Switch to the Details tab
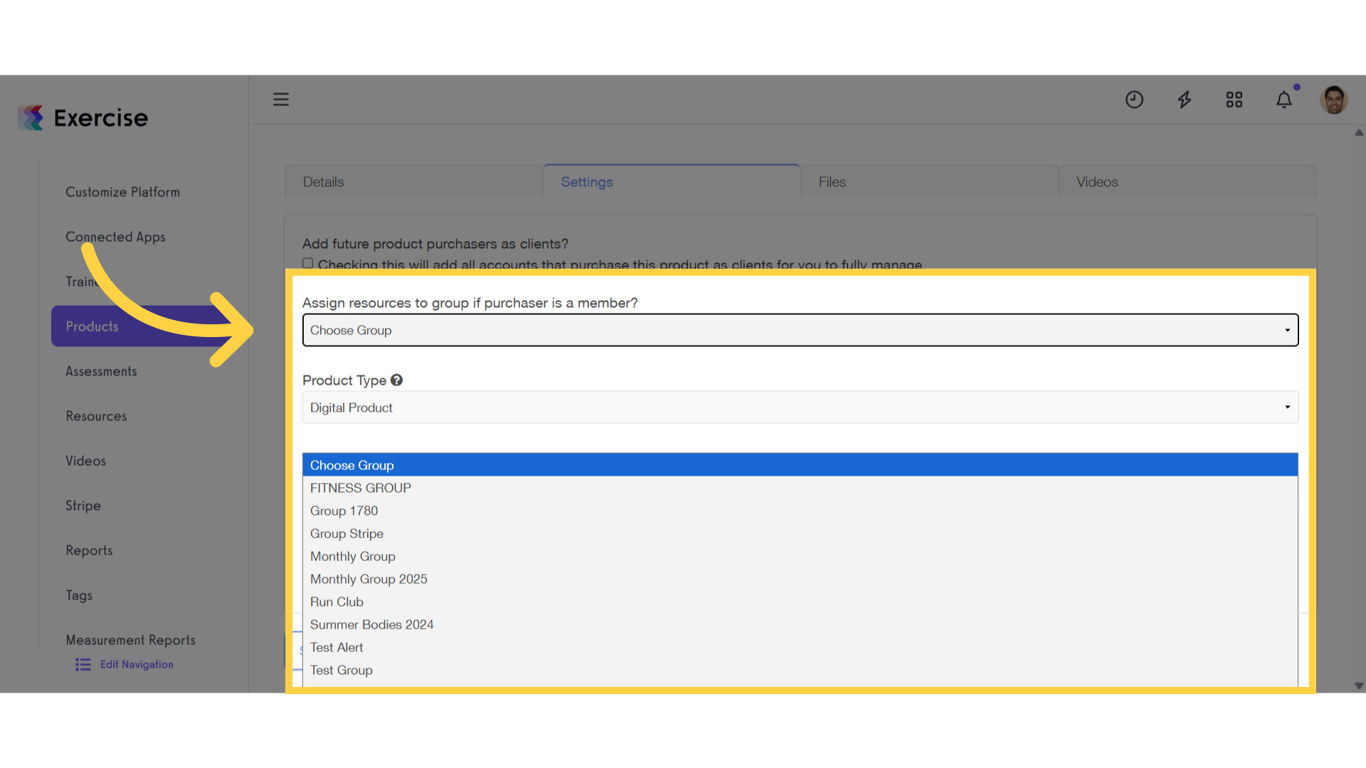The height and width of the screenshot is (768, 1366). click(323, 181)
